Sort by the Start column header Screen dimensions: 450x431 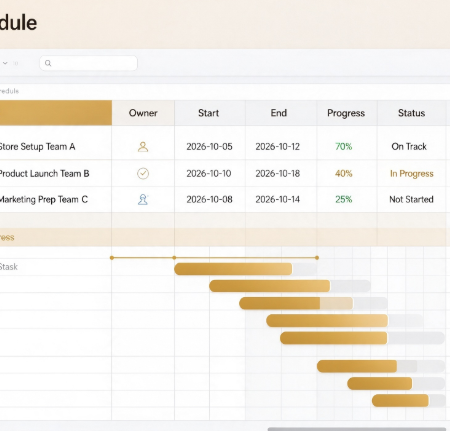tap(209, 113)
